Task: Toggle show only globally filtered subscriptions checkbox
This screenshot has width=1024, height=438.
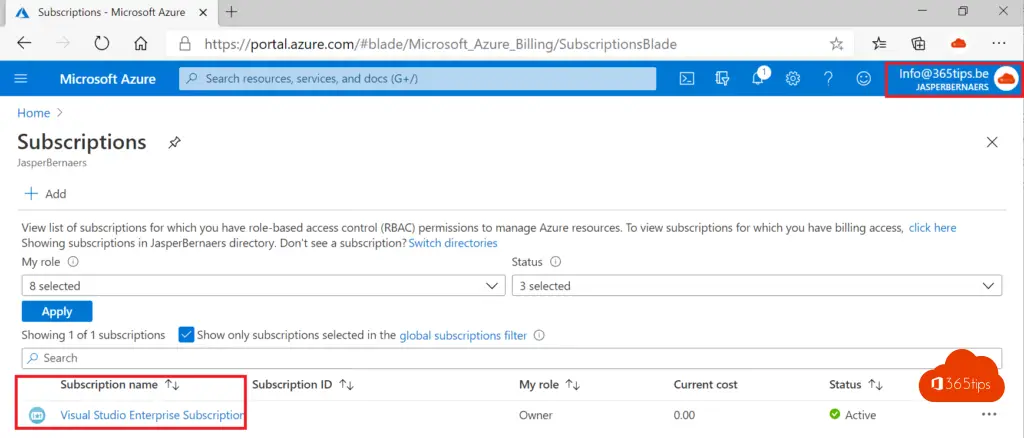Action: [186, 335]
